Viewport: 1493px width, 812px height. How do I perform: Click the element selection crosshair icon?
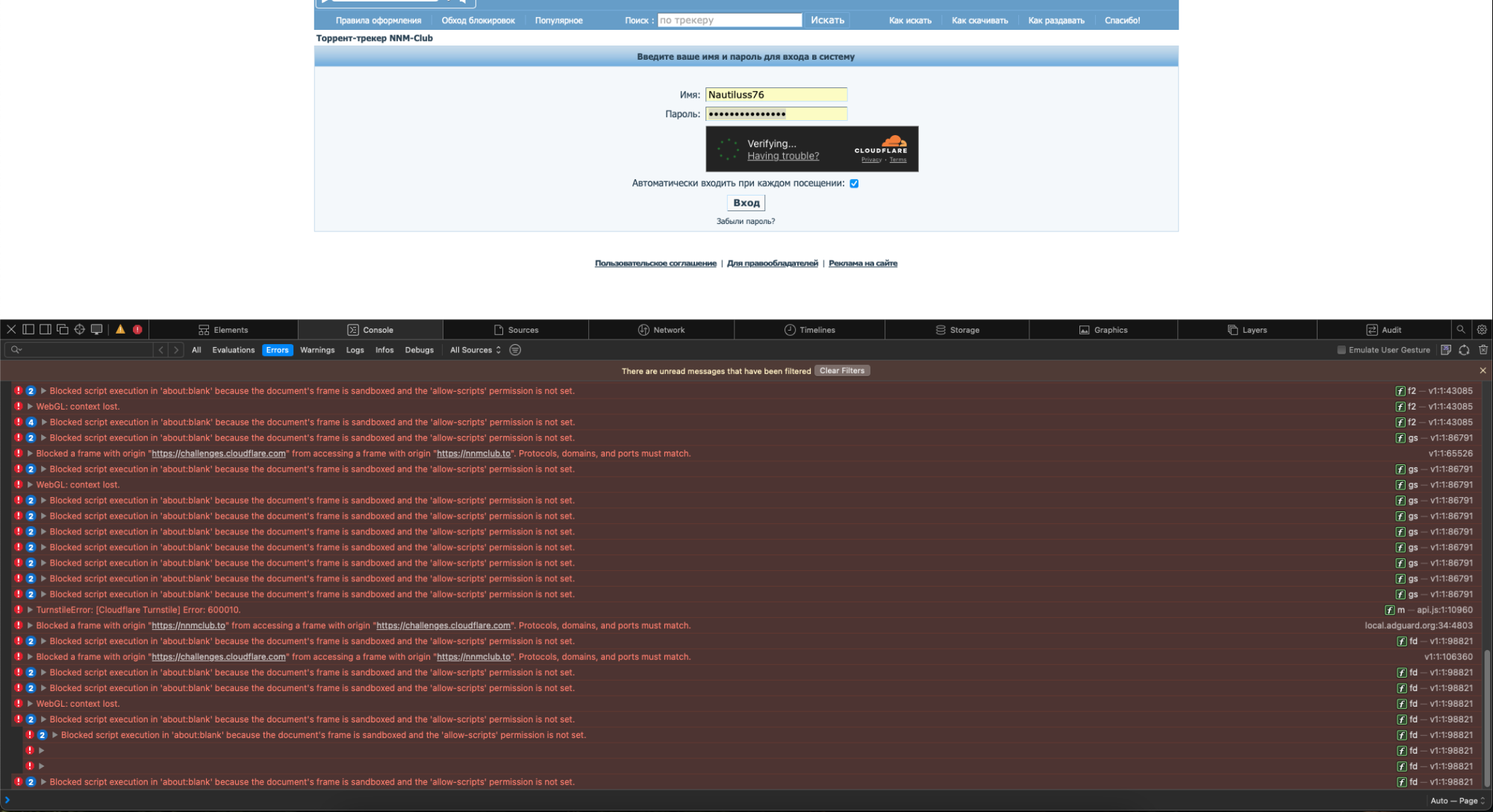click(80, 329)
